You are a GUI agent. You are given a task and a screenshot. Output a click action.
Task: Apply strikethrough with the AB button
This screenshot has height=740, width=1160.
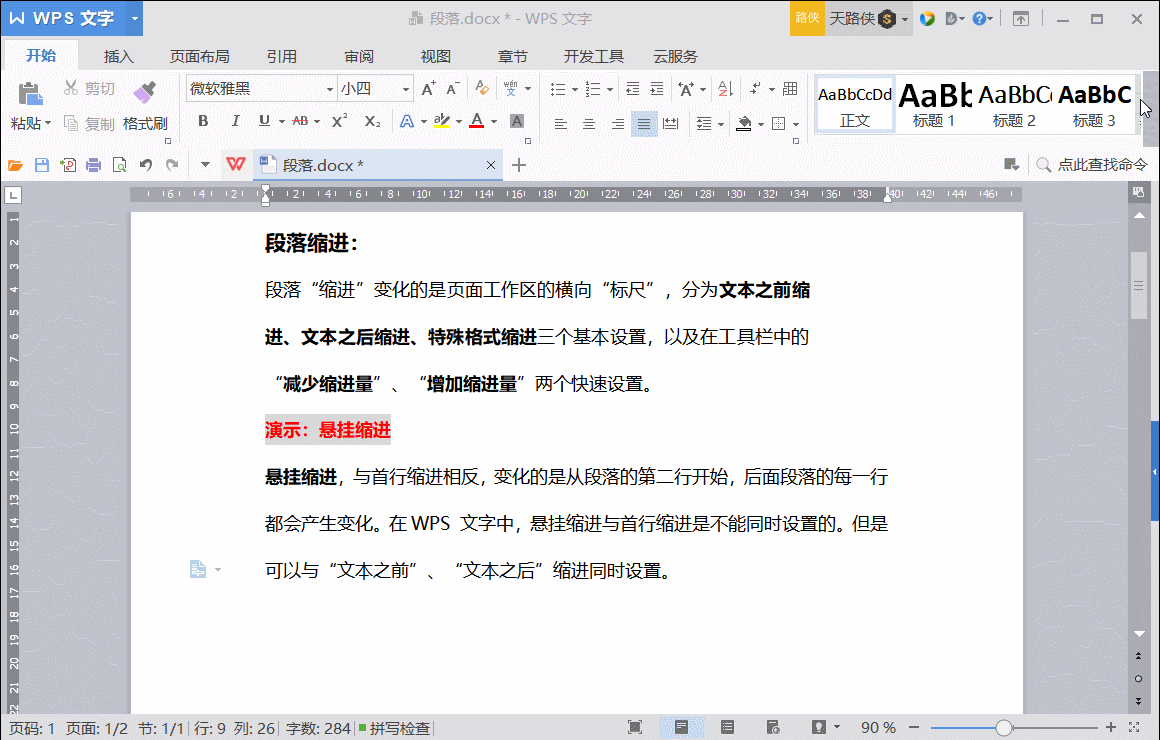pos(300,121)
